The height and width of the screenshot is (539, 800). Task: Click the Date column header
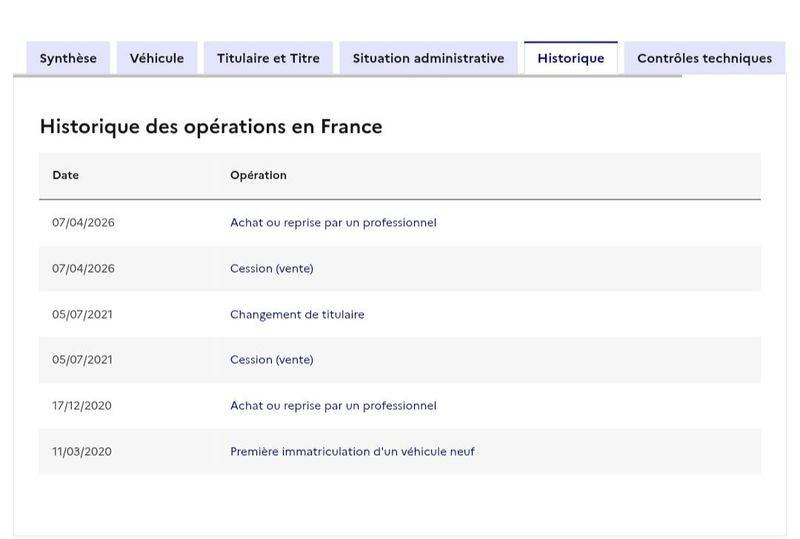pyautogui.click(x=65, y=175)
